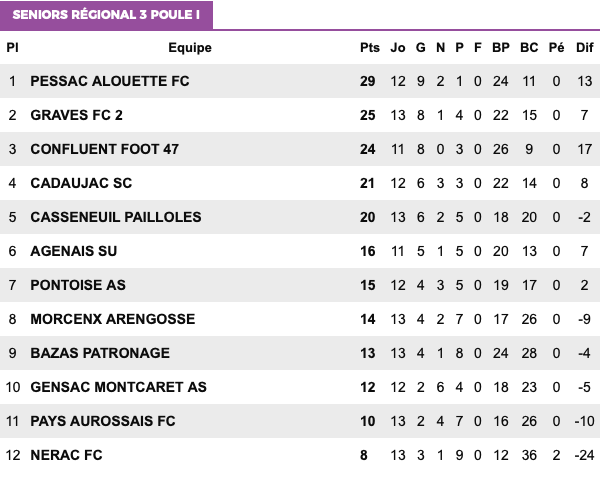Screen dimensions: 603x478
Task: Click the Pts column header
Action: tap(369, 47)
